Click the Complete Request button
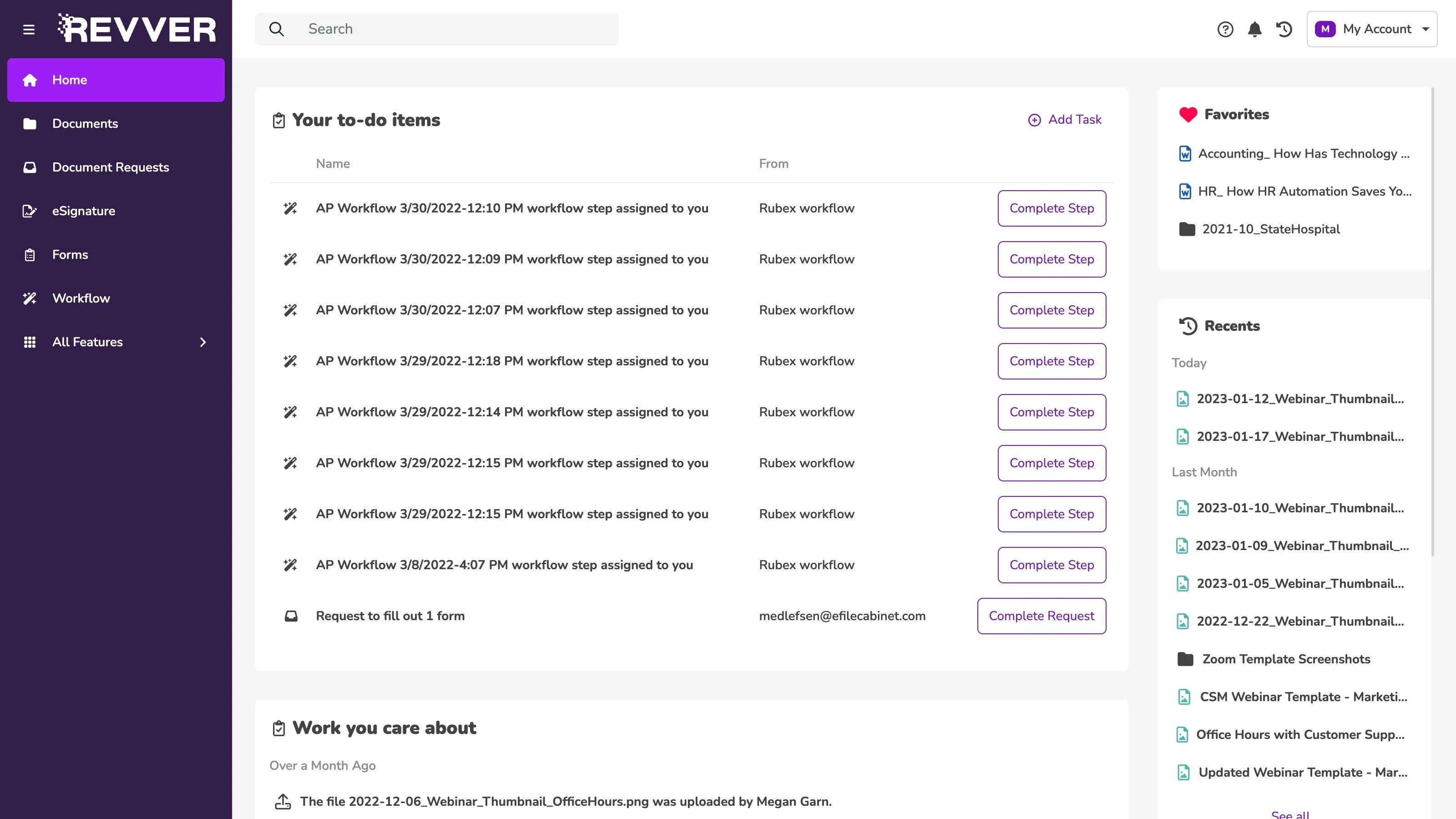This screenshot has width=1456, height=819. [1041, 616]
